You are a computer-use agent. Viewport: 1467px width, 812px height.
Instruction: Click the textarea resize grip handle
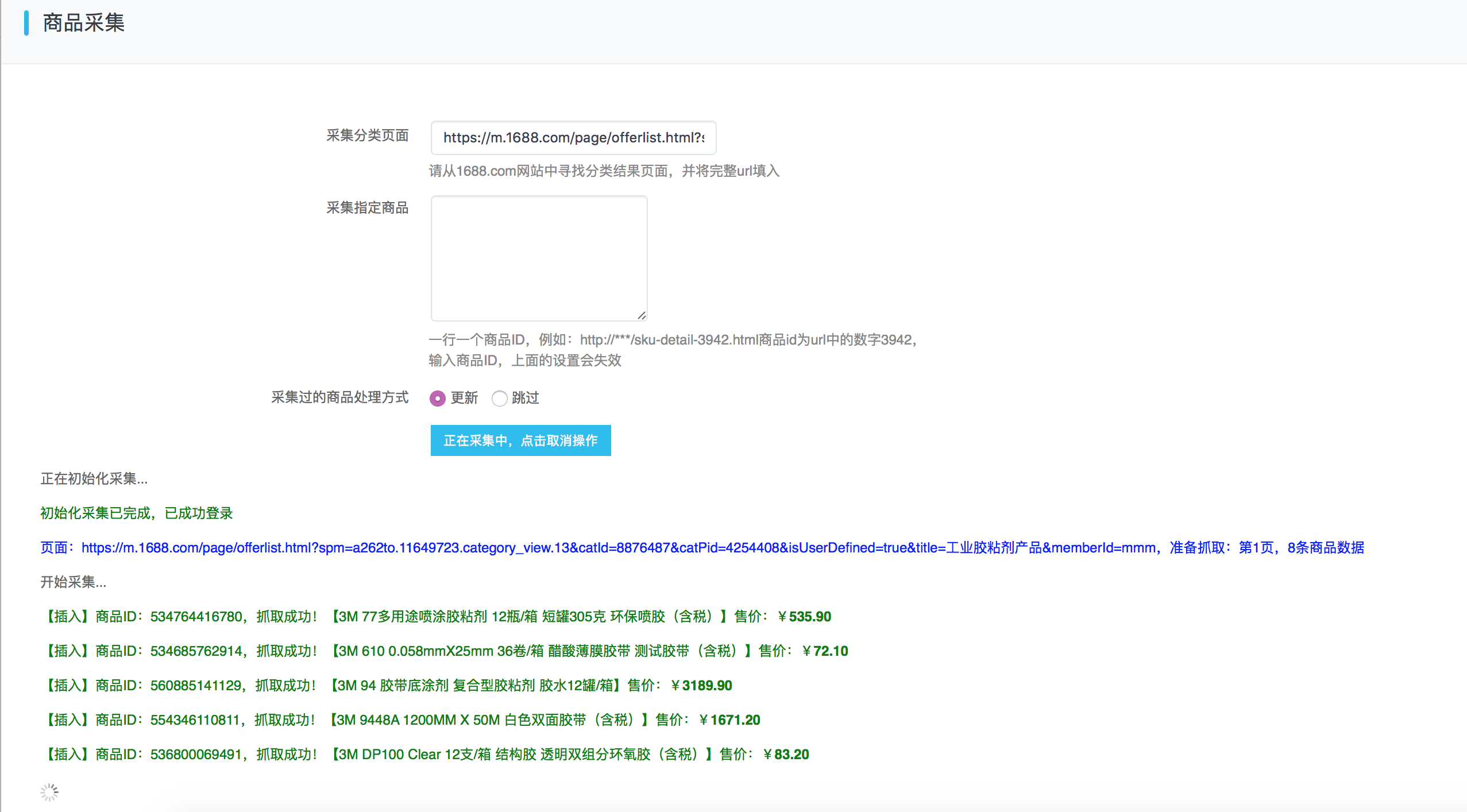click(x=642, y=315)
